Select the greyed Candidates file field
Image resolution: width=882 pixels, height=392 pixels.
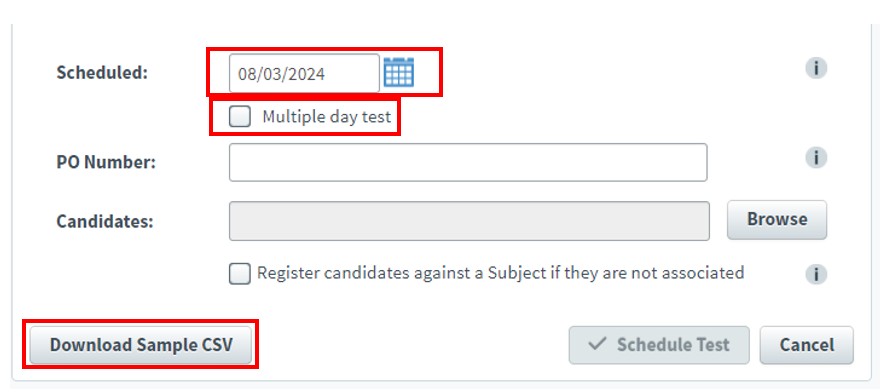point(469,221)
